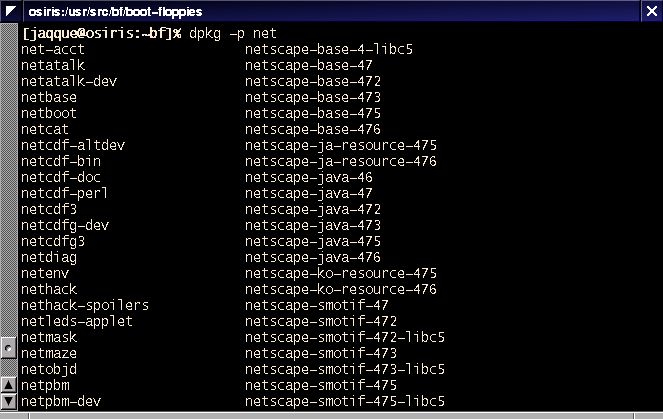Click the netscape-ja-resource-476 entry

(x=341, y=162)
